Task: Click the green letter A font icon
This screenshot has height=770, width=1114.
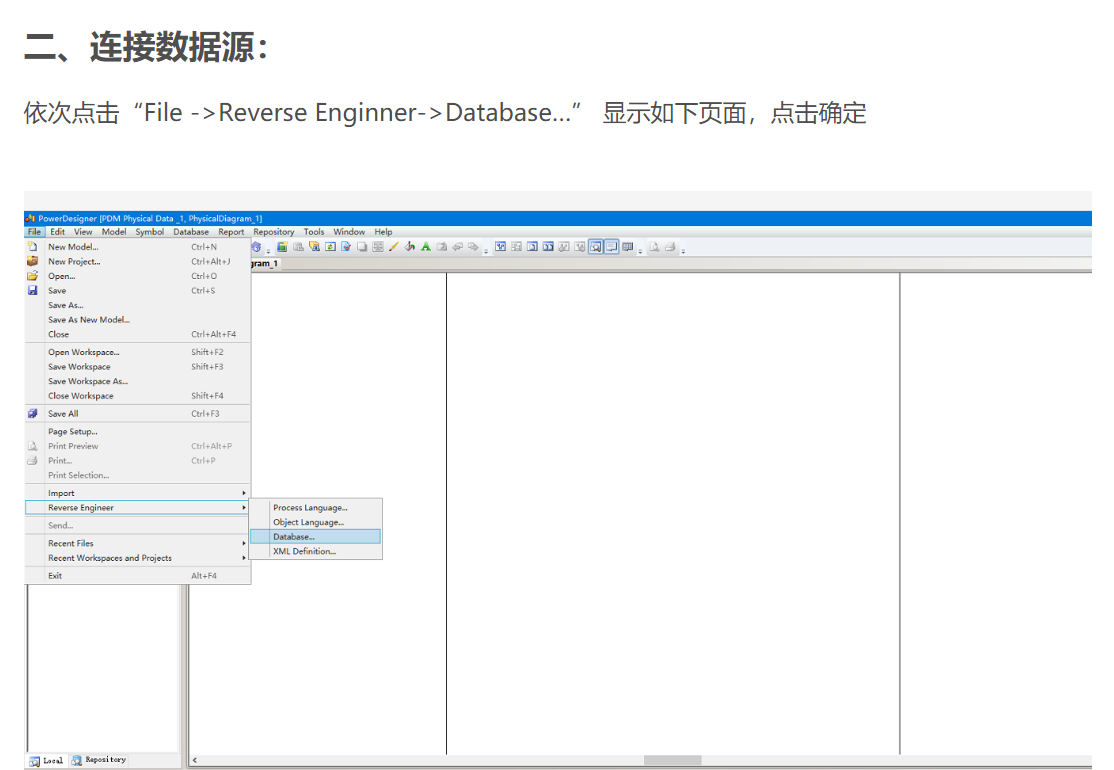Action: pyautogui.click(x=426, y=246)
